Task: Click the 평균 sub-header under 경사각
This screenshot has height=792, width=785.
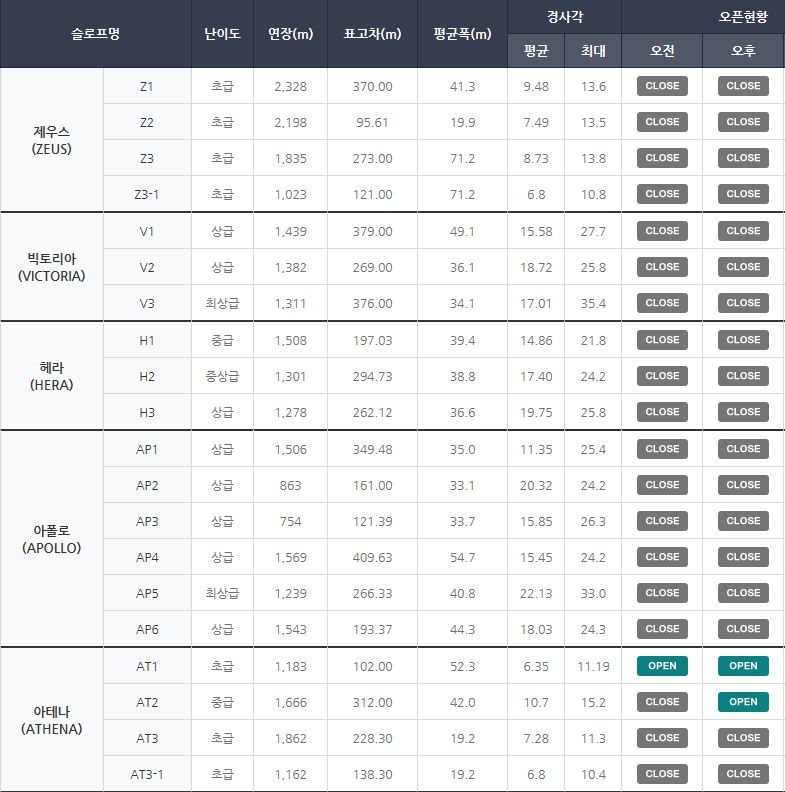Action: [536, 51]
